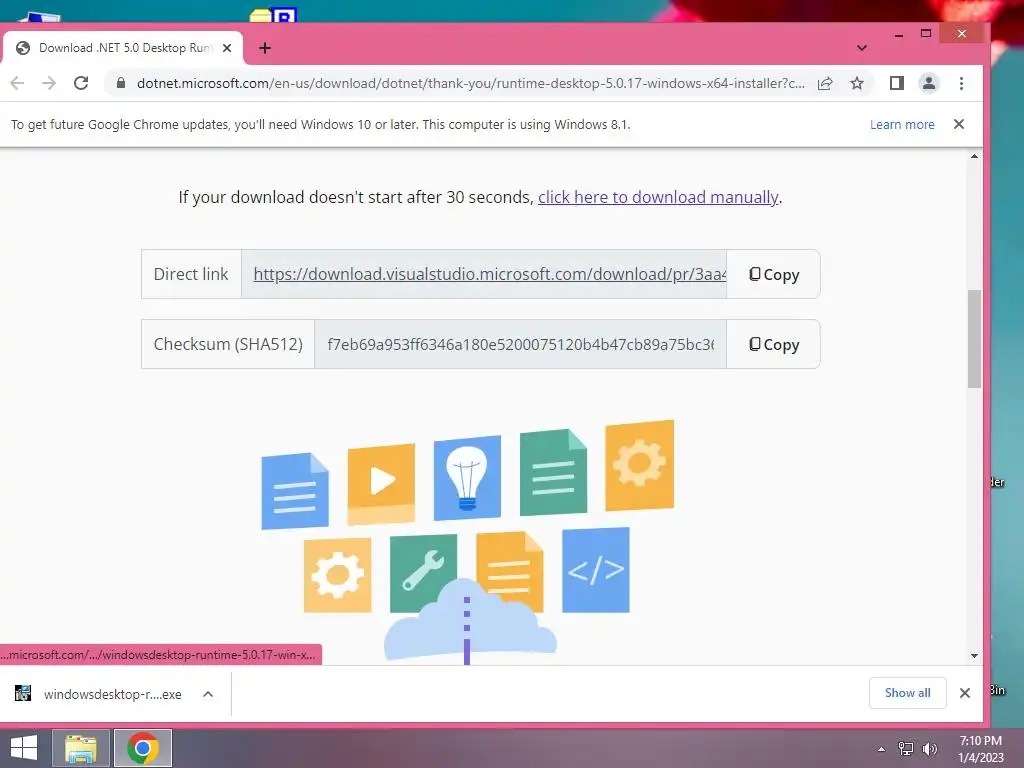1024x768 pixels.
Task: Click the light bulb illustration tile
Action: point(467,477)
